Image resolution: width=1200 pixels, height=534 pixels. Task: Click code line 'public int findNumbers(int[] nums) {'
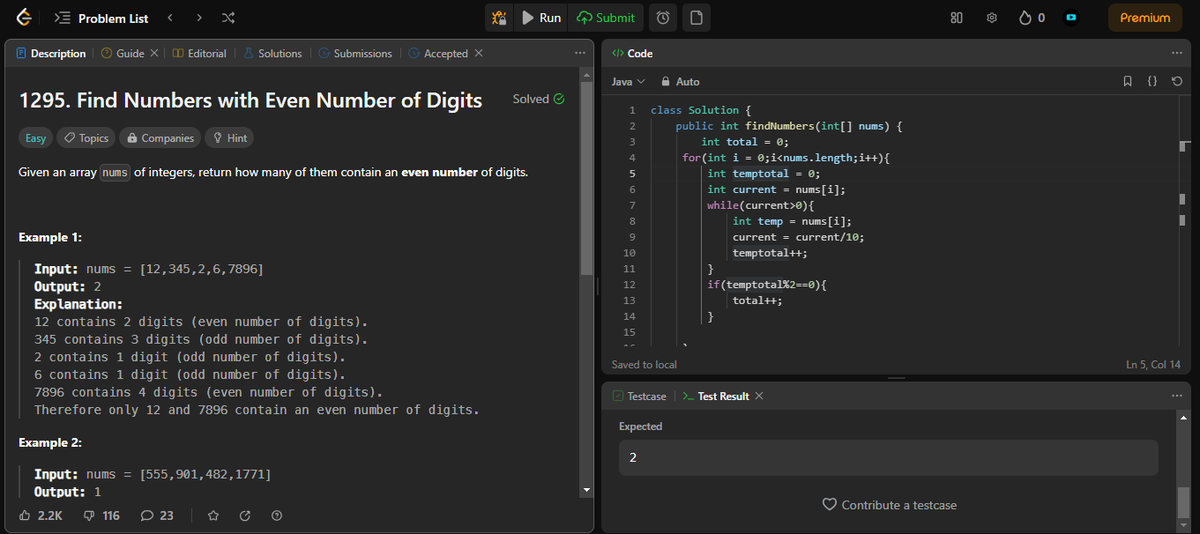point(789,126)
